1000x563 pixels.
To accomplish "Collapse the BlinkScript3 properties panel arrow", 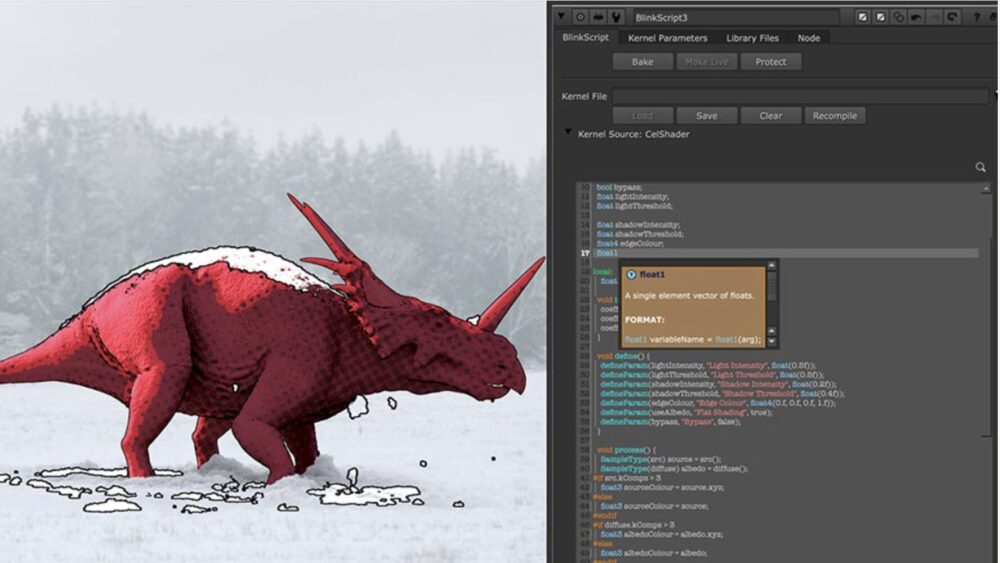I will [561, 17].
